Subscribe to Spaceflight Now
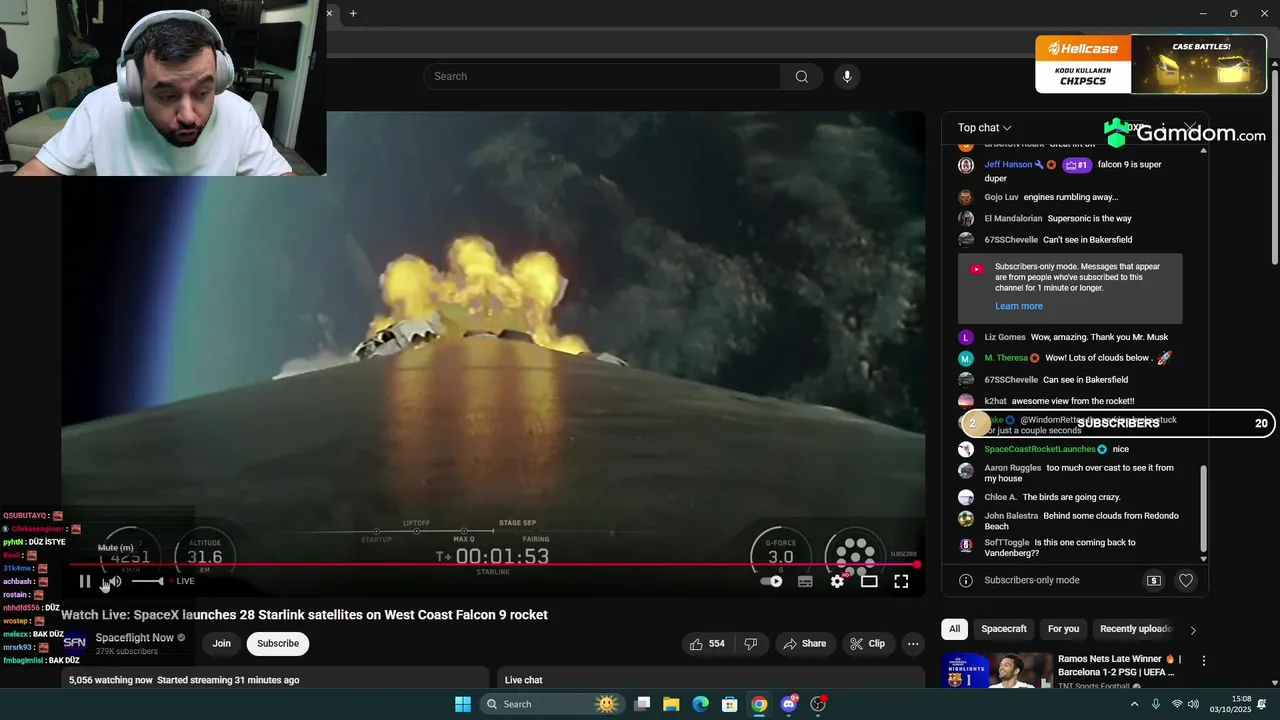The height and width of the screenshot is (720, 1280). (x=278, y=644)
